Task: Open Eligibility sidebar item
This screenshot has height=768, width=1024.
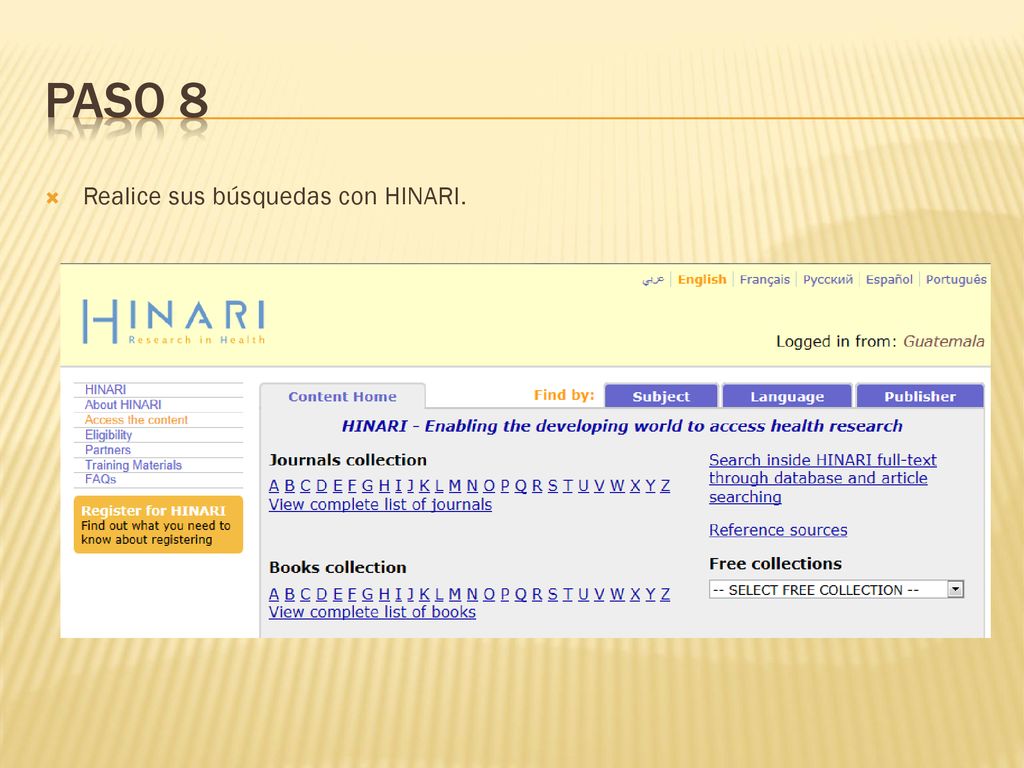Action: 108,435
